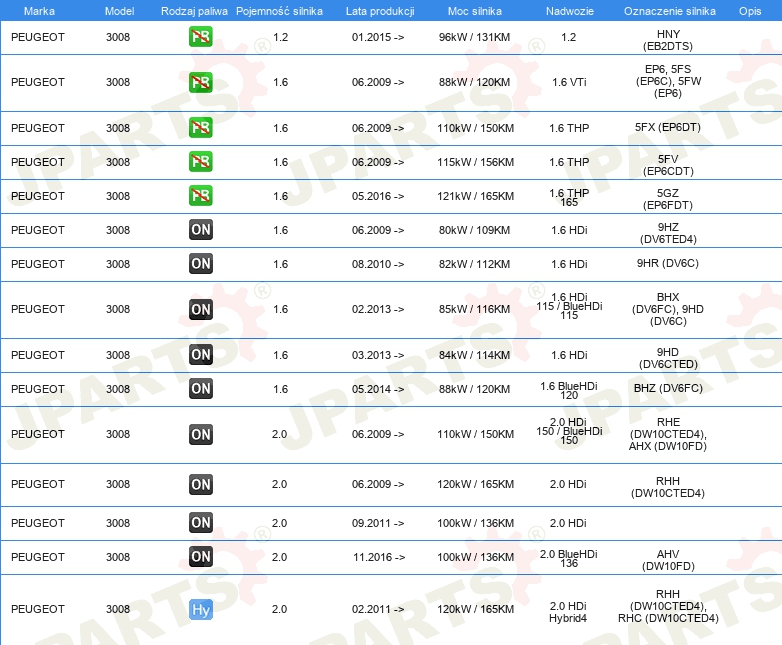Click the 96kW / 131KM power cell
This screenshot has width=782, height=645.
(474, 37)
